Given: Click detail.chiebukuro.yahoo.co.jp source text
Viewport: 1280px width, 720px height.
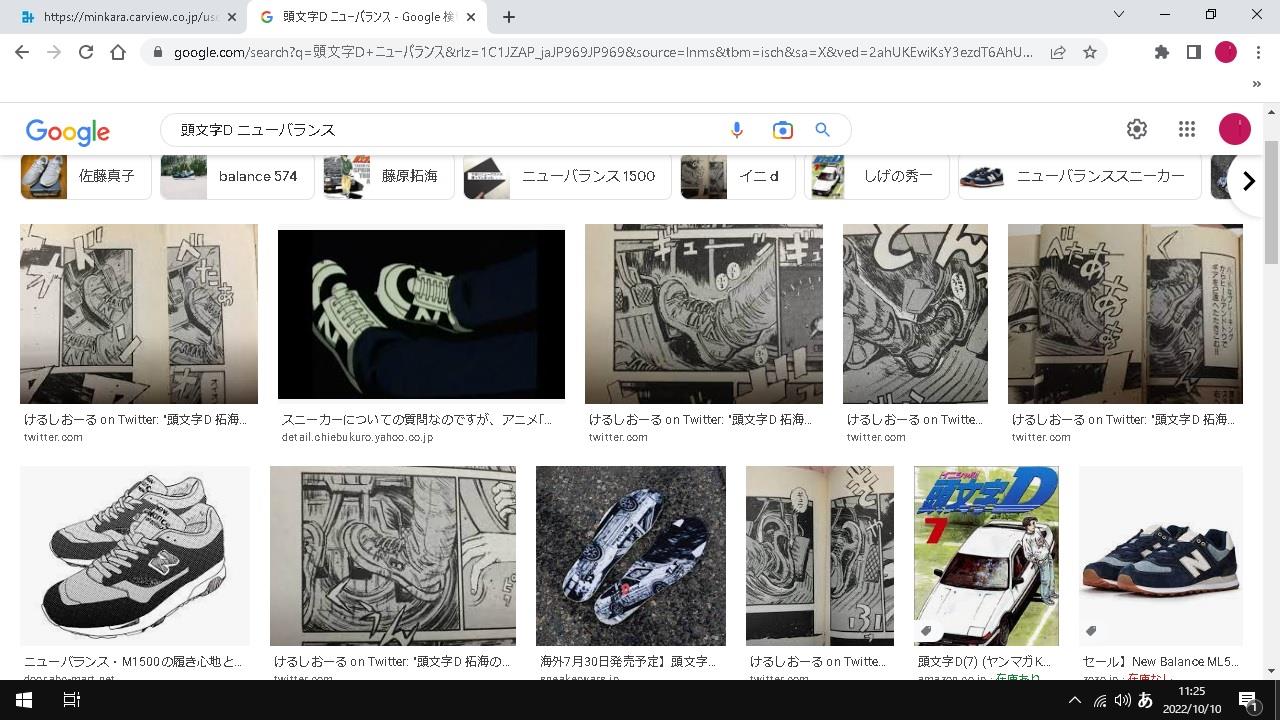Looking at the screenshot, I should pyautogui.click(x=357, y=437).
